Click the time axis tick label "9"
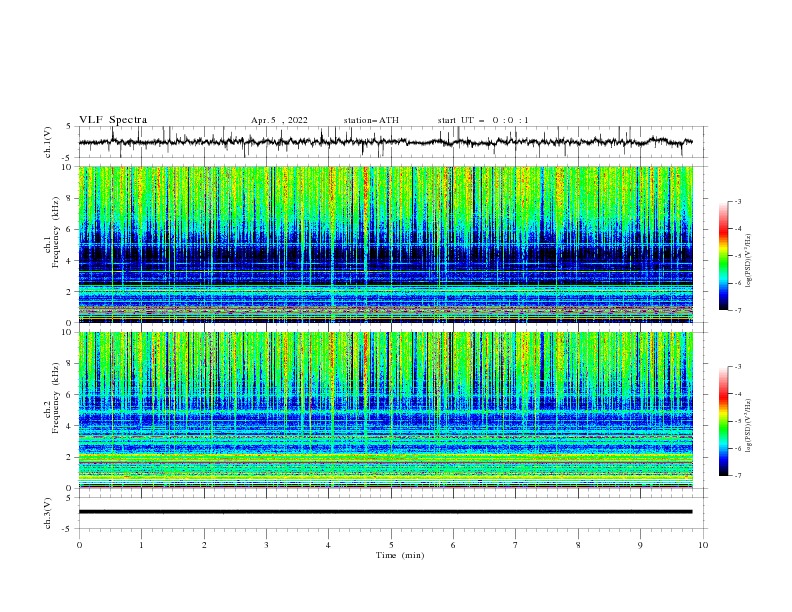Image resolution: width=792 pixels, height=612 pixels. point(641,545)
